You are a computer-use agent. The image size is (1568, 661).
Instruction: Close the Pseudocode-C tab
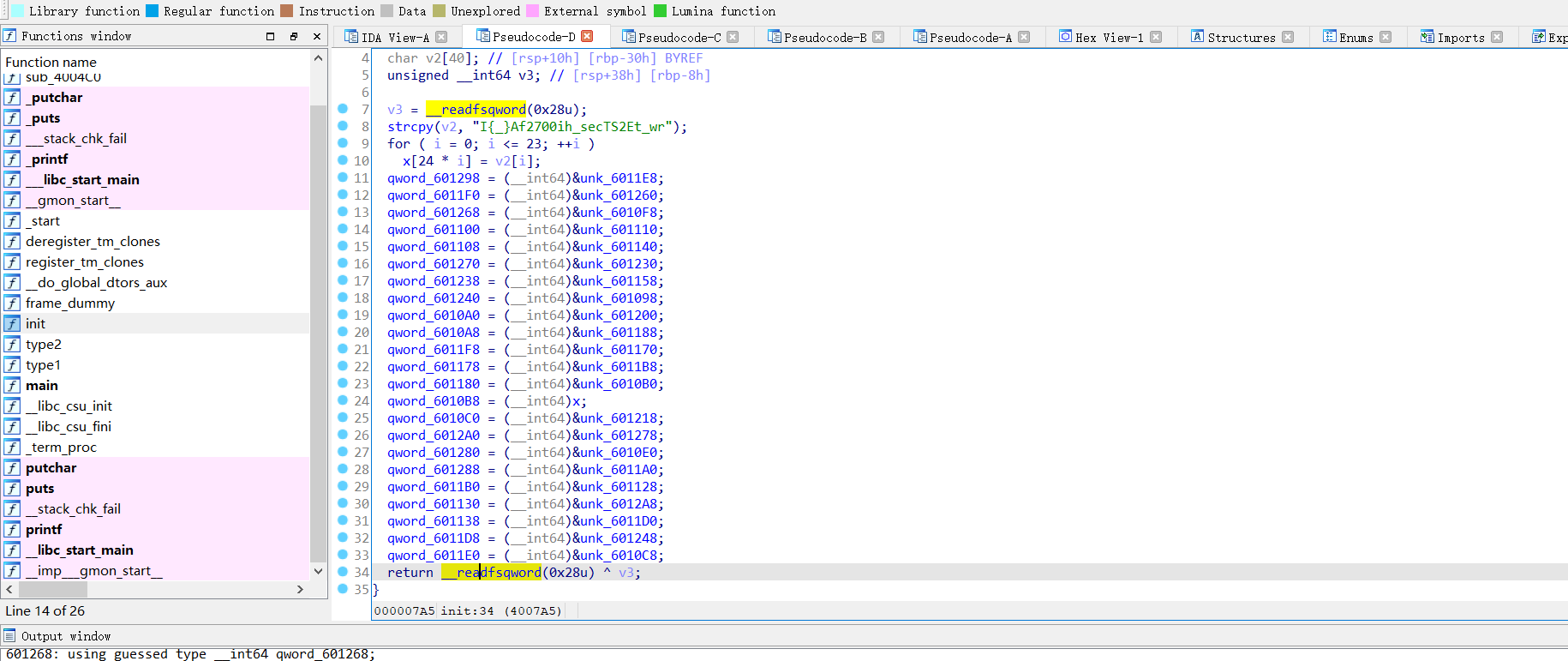733,37
